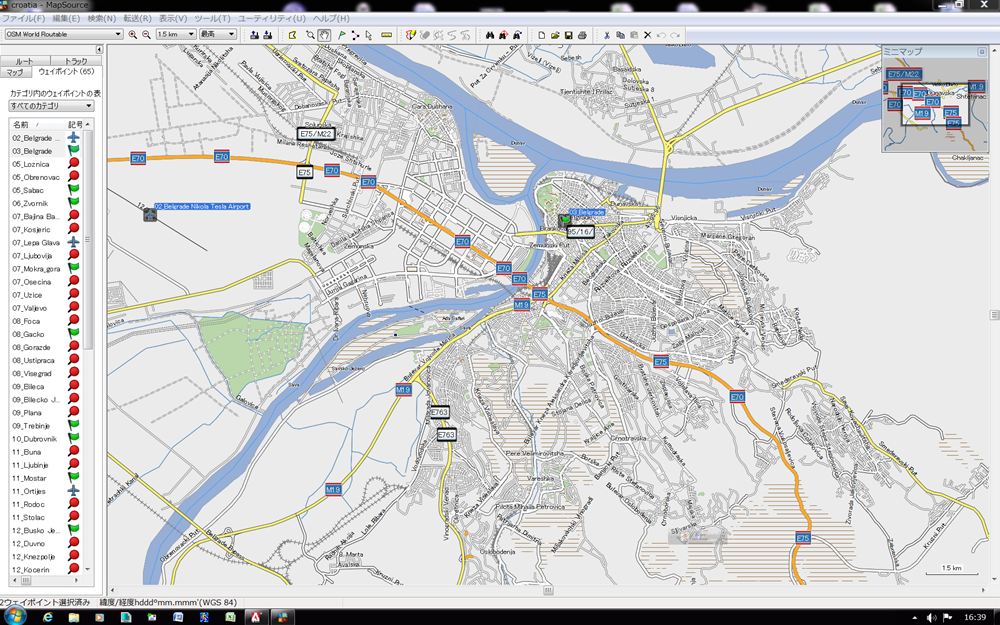
Task: Click the zoom out magnifier icon
Action: coord(147,34)
